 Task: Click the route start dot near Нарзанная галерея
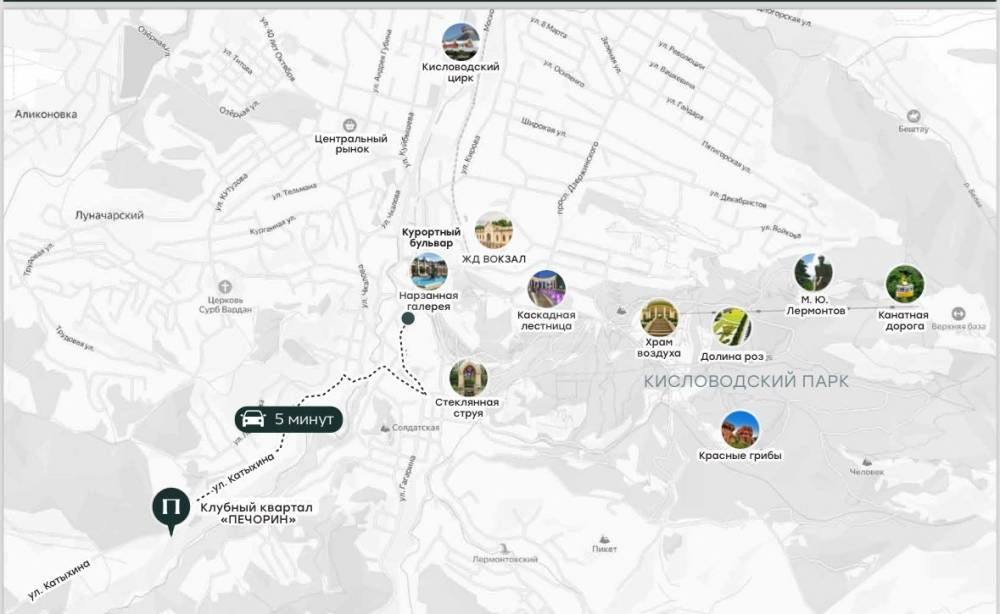click(x=407, y=319)
